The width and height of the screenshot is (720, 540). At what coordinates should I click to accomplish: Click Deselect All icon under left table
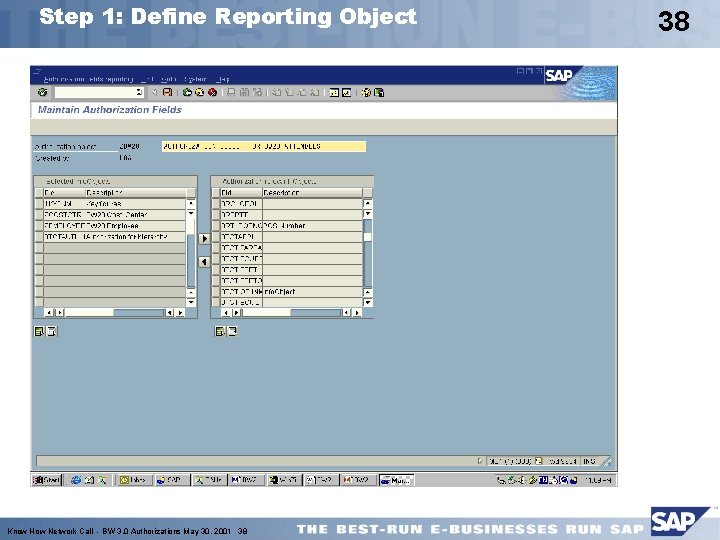click(51, 331)
